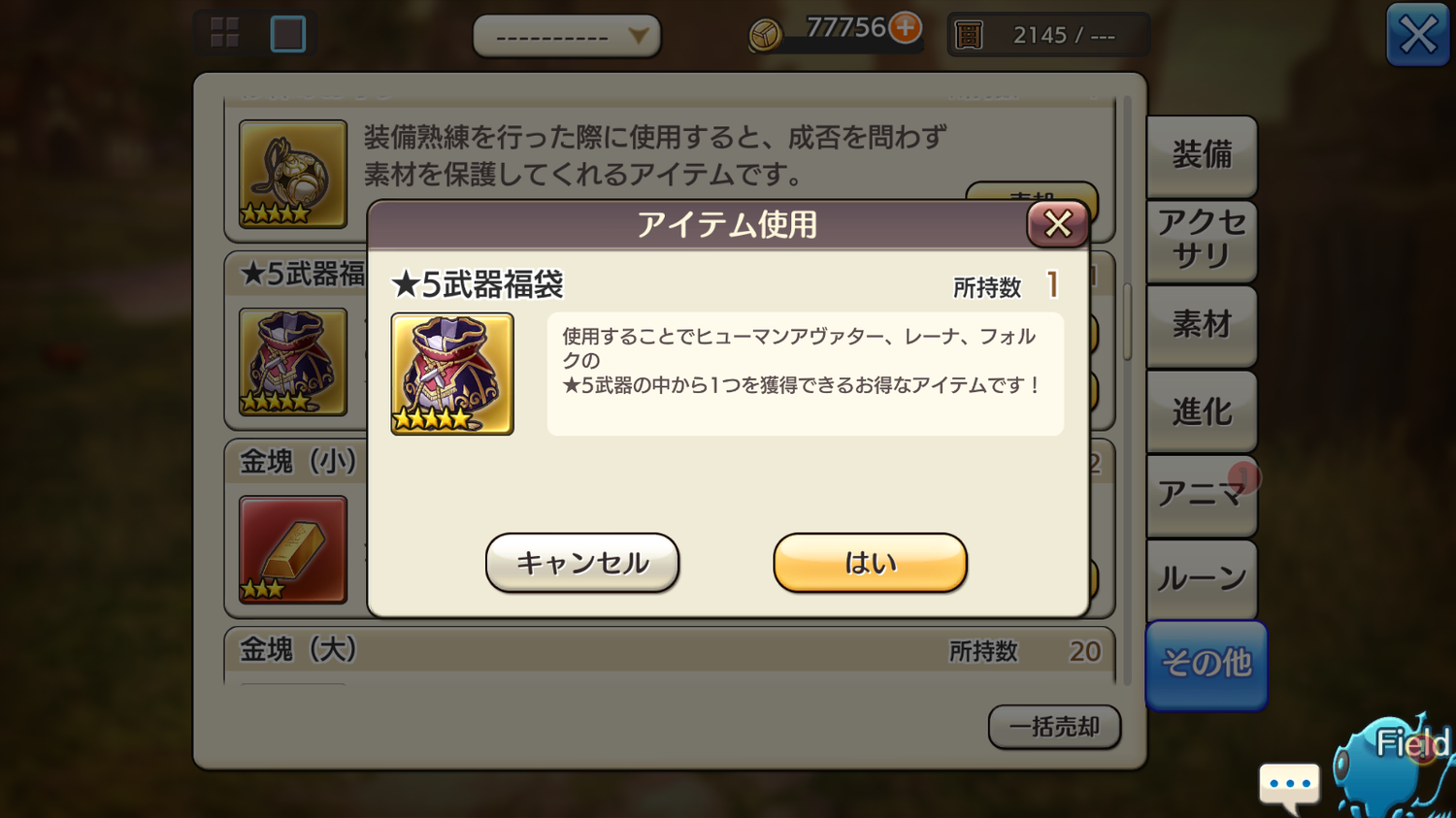The width and height of the screenshot is (1456, 818).
Task: Open the アクセサリ tab
Action: tap(1202, 240)
